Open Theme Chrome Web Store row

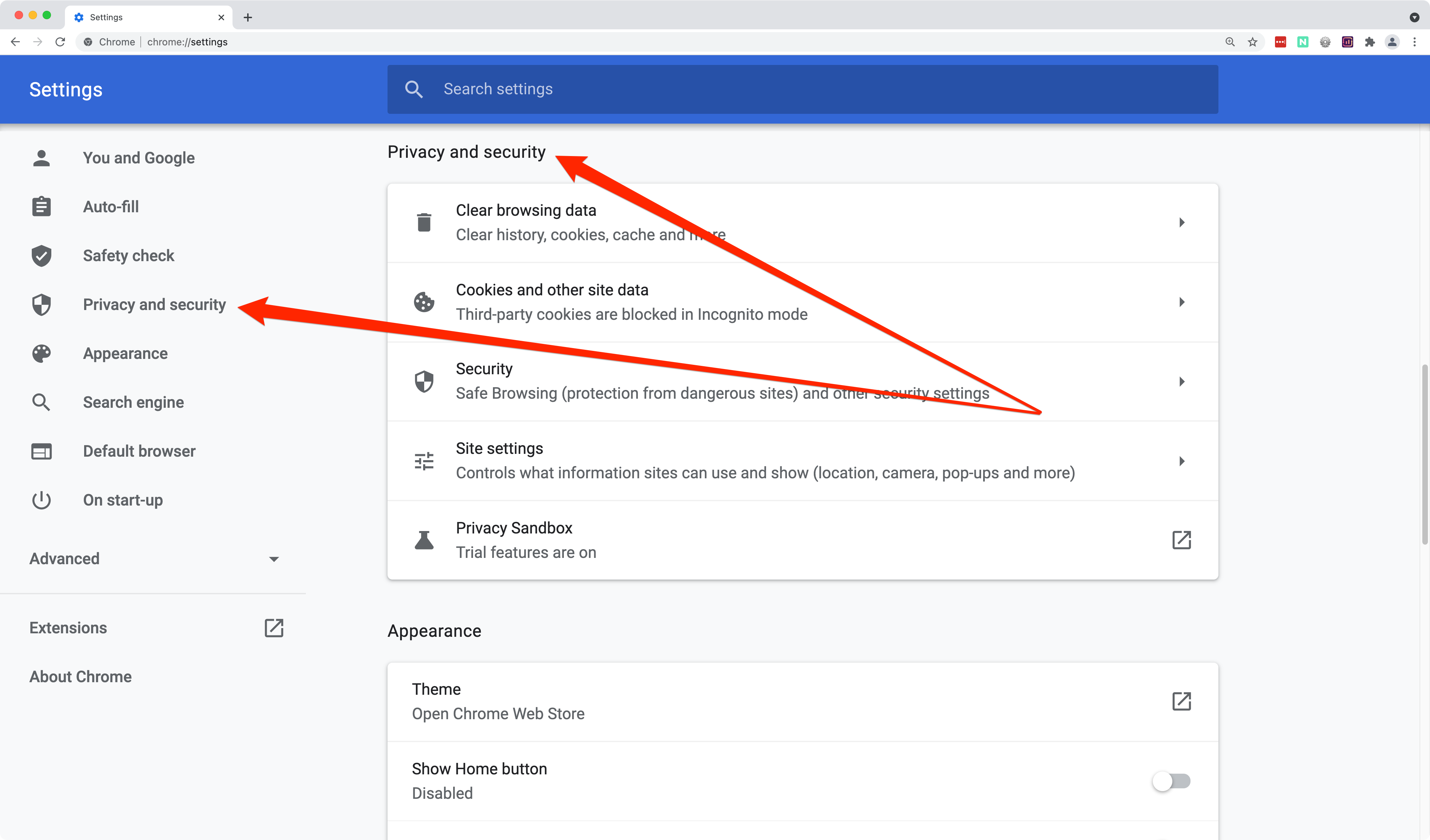pos(802,701)
